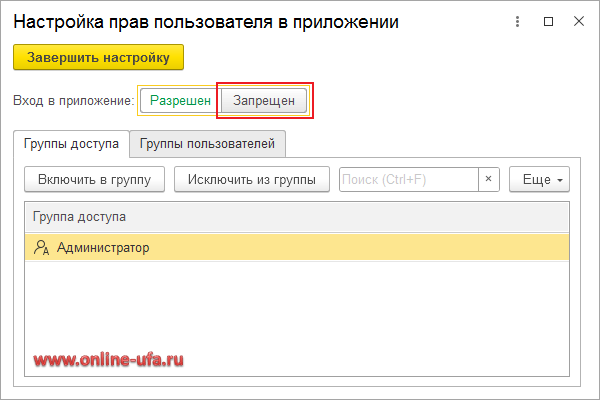
Task: Click the user icon beside Администратор
Action: coord(41,248)
